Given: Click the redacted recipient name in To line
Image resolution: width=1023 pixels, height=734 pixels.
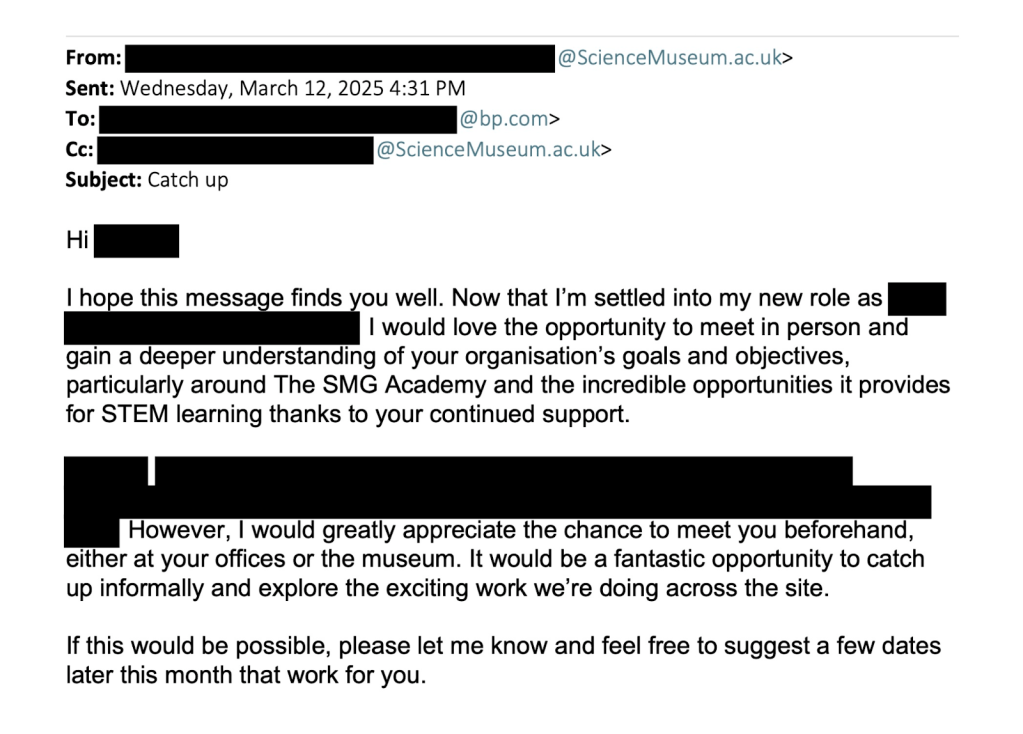Looking at the screenshot, I should (x=278, y=119).
